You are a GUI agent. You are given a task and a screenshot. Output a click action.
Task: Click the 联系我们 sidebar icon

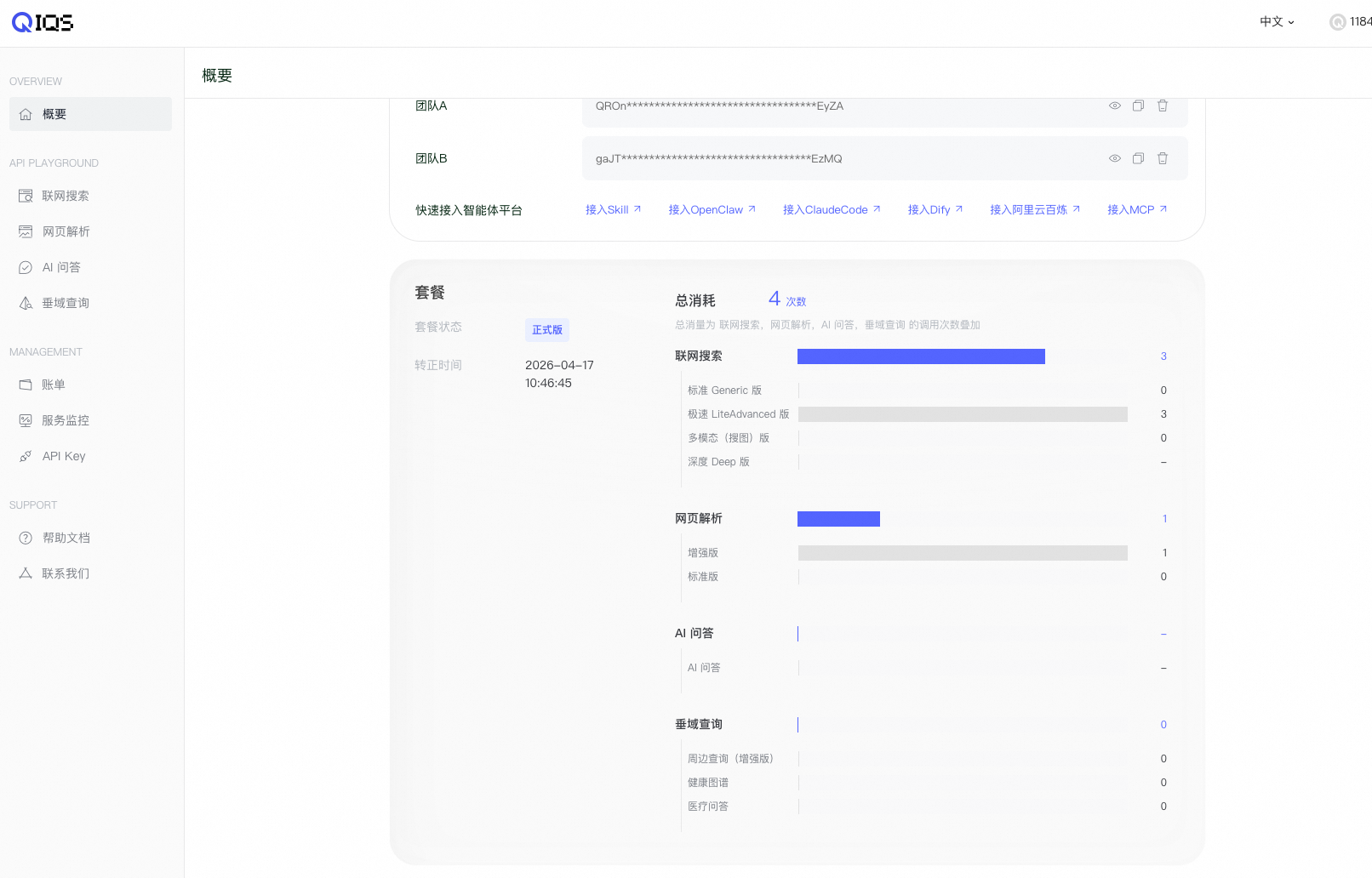(26, 573)
